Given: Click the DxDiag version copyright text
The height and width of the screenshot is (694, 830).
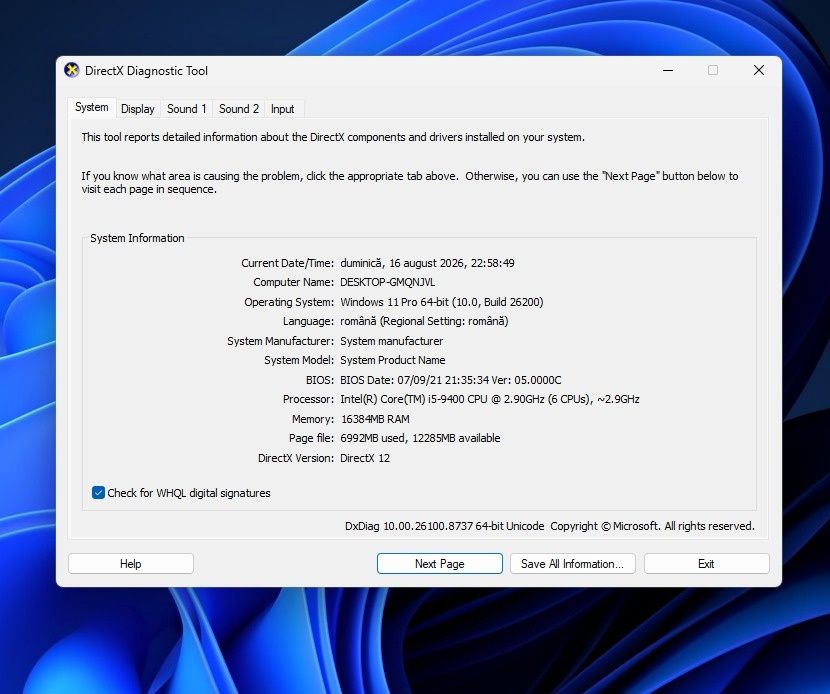Looking at the screenshot, I should coord(550,526).
